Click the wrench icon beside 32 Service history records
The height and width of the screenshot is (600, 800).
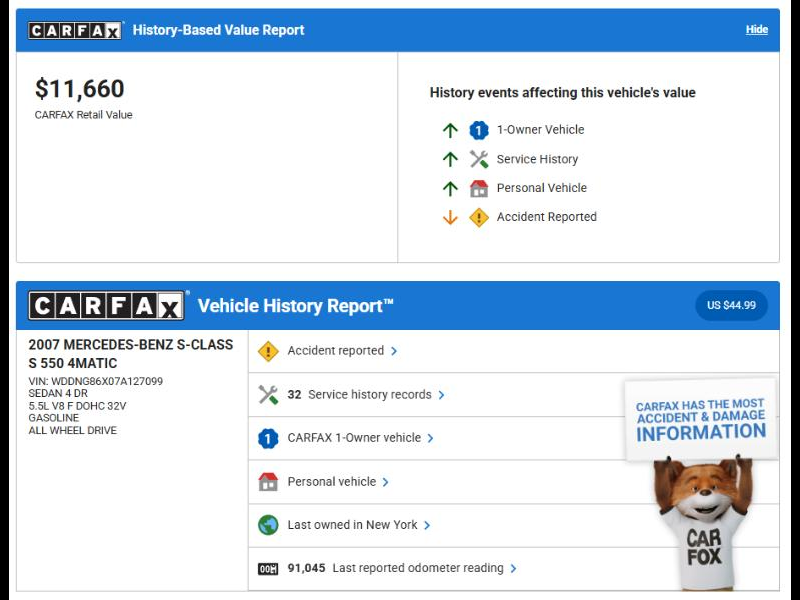point(268,395)
